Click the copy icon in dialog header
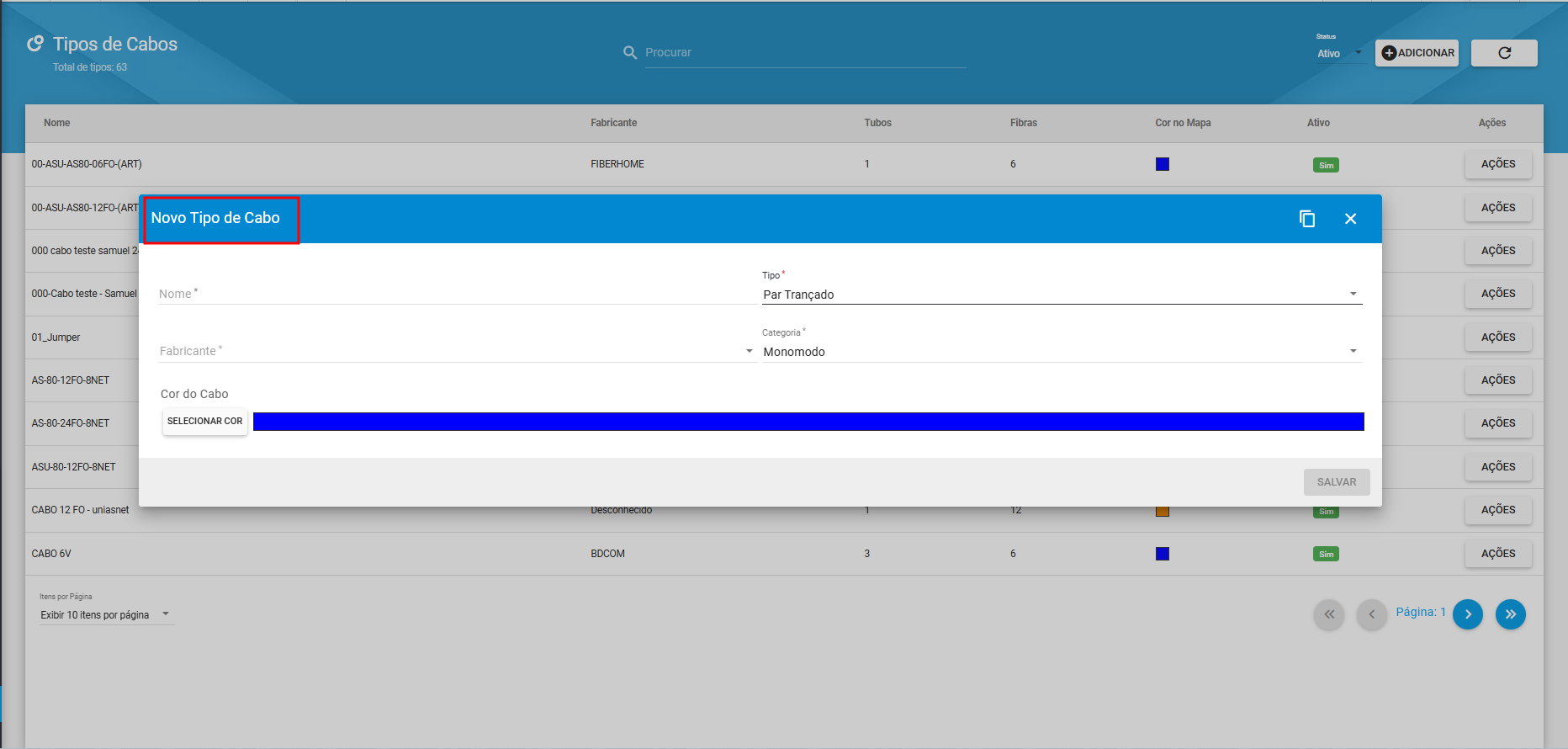1568x749 pixels. click(1307, 219)
